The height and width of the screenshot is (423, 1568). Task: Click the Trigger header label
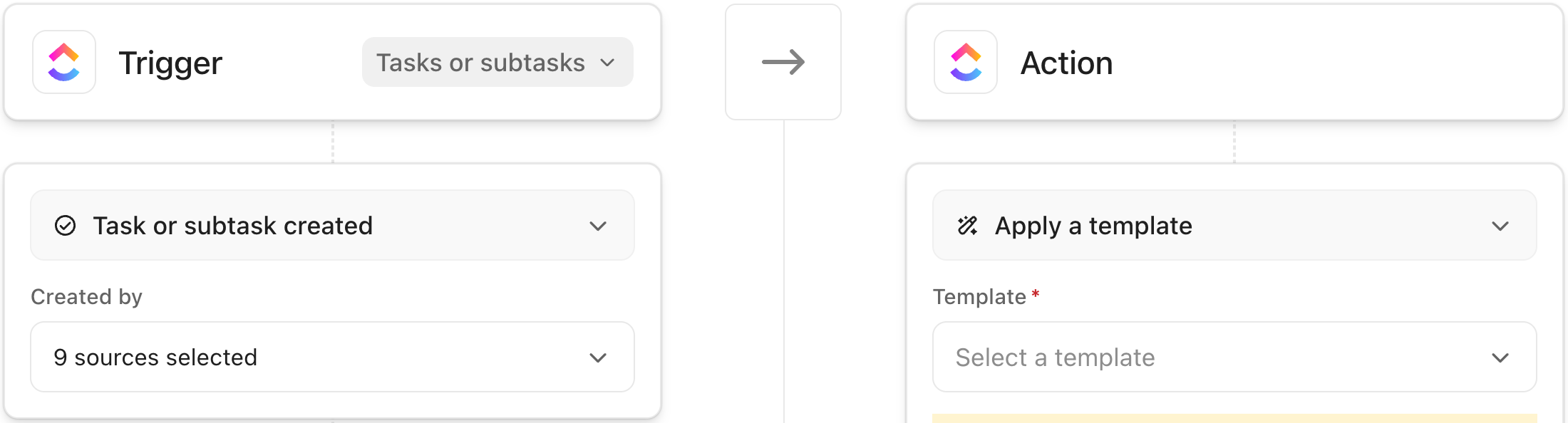coord(170,63)
